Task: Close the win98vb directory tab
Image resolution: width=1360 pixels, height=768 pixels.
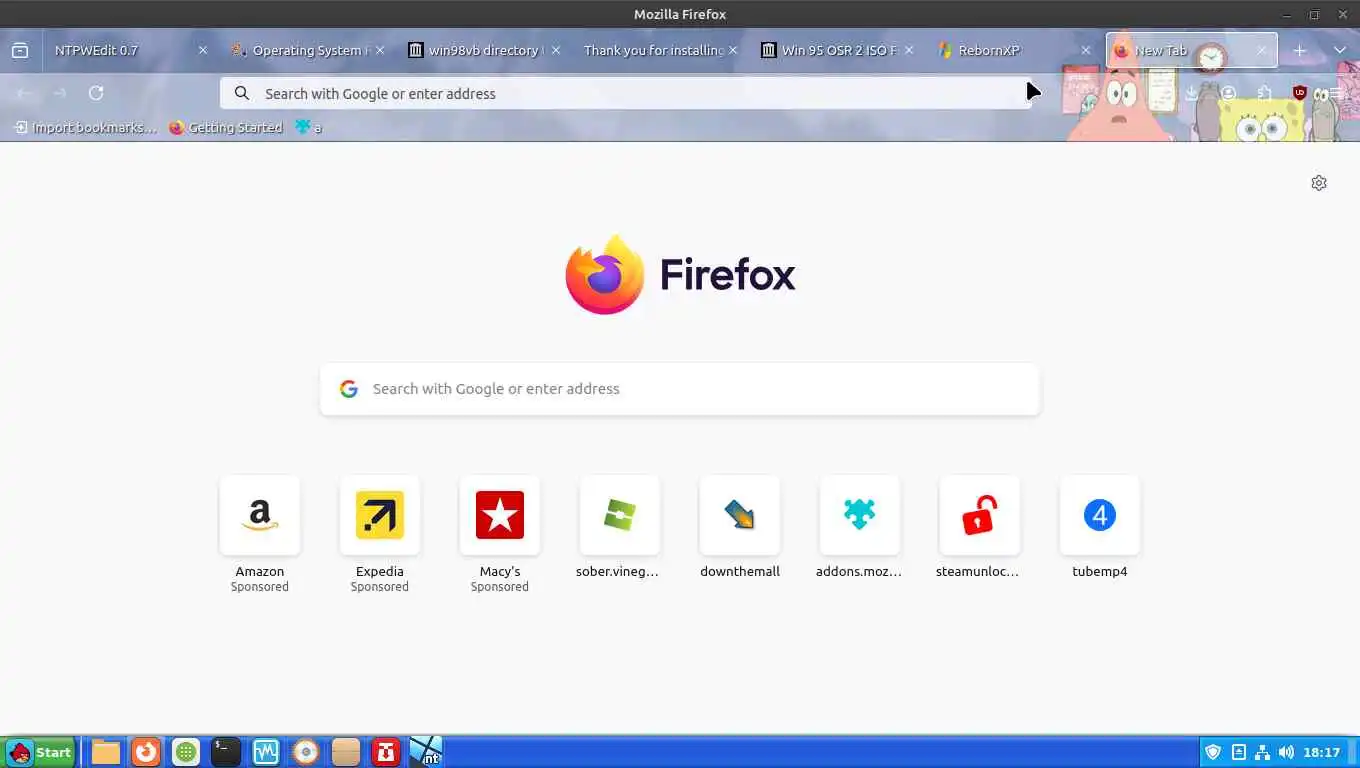Action: (557, 50)
